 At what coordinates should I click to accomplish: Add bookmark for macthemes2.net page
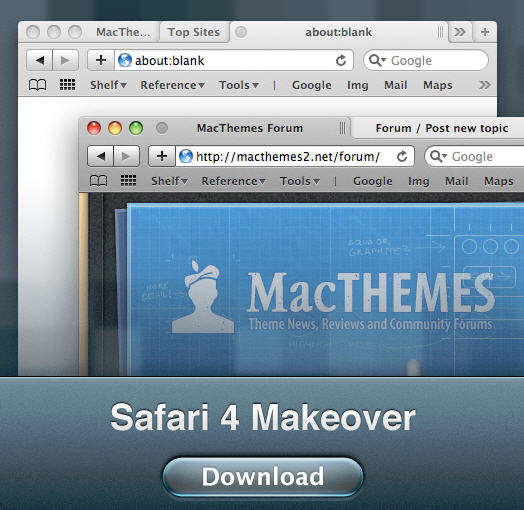[162, 156]
